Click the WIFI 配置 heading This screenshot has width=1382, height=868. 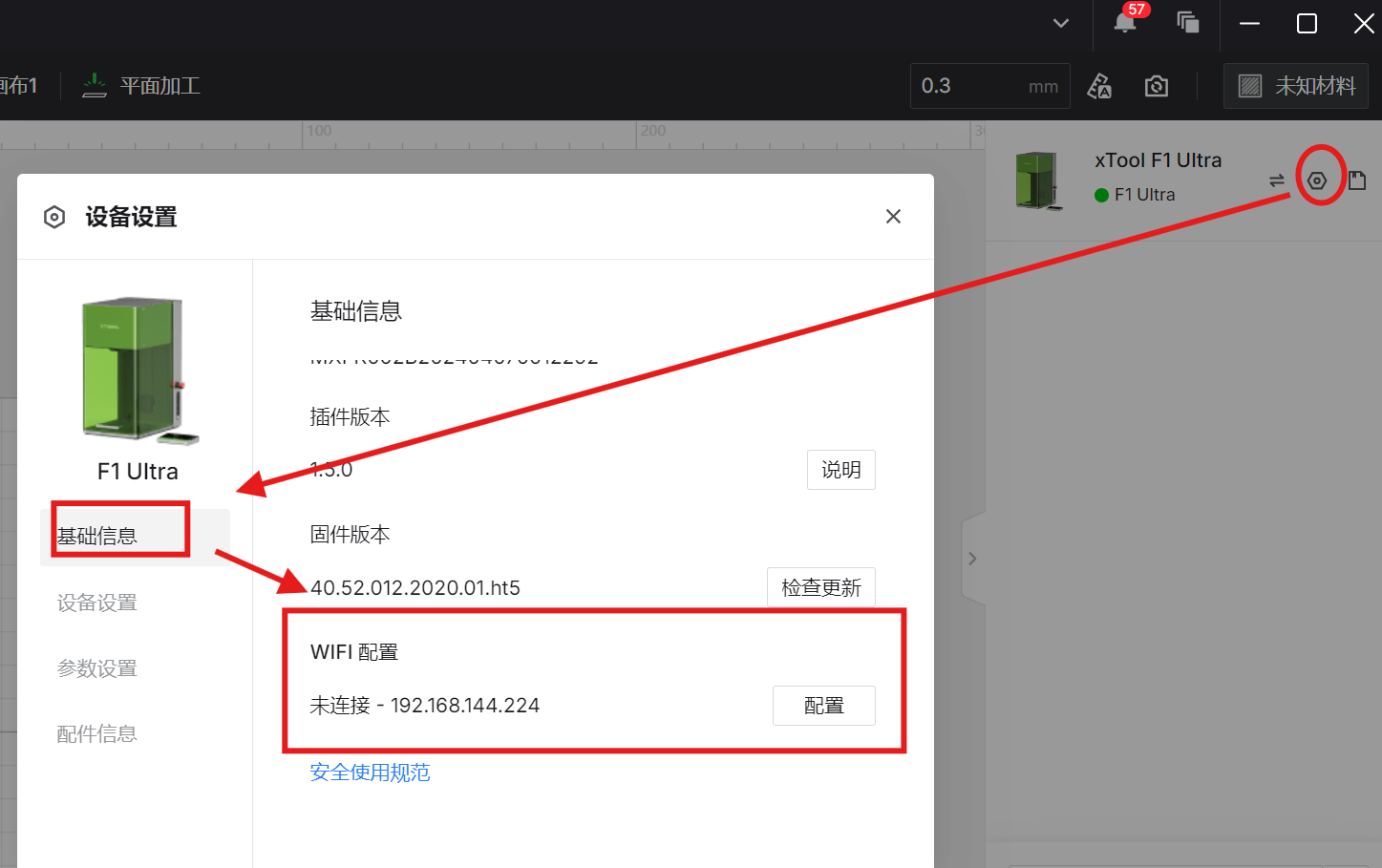click(354, 652)
